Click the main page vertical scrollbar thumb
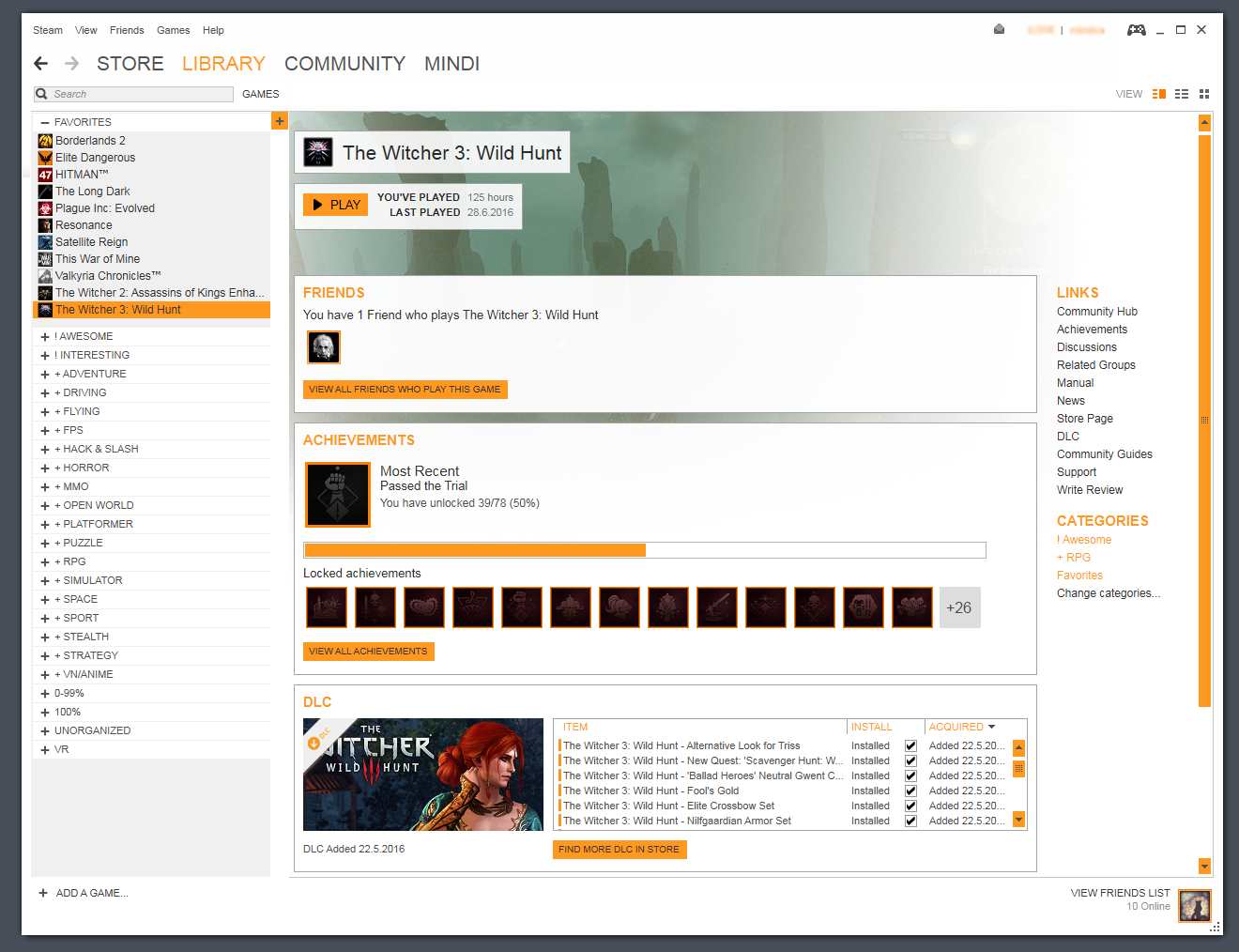Viewport: 1239px width, 952px height. pos(1204,420)
